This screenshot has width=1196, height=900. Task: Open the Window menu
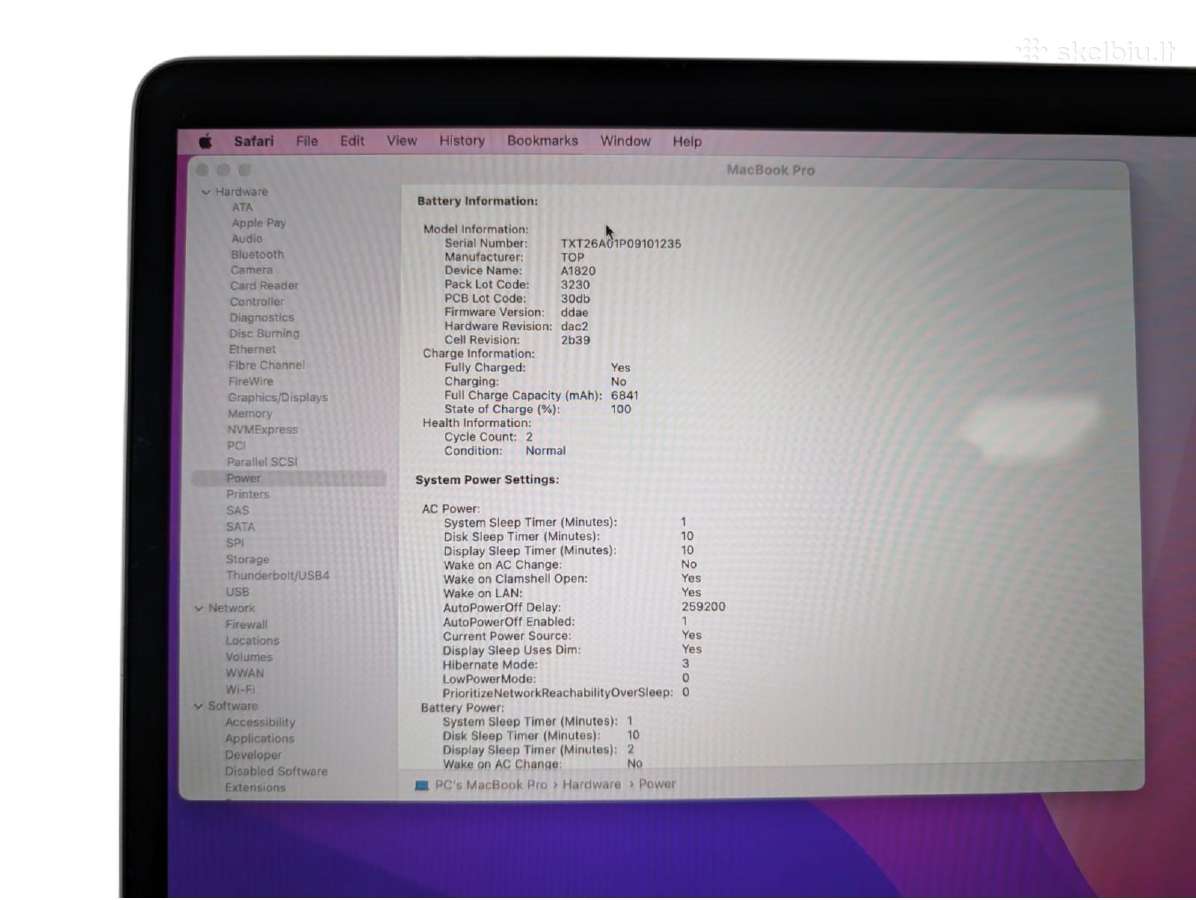tap(625, 141)
